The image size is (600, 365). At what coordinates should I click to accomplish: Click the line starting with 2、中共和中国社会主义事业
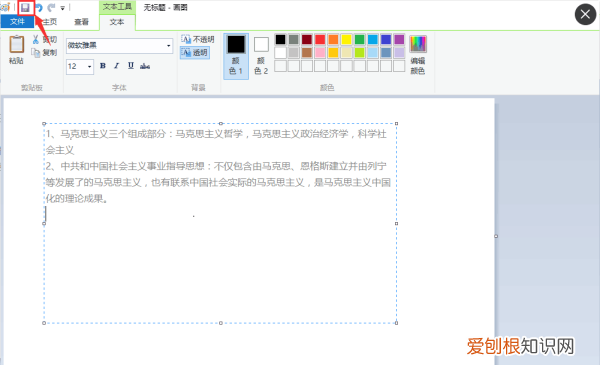click(216, 166)
